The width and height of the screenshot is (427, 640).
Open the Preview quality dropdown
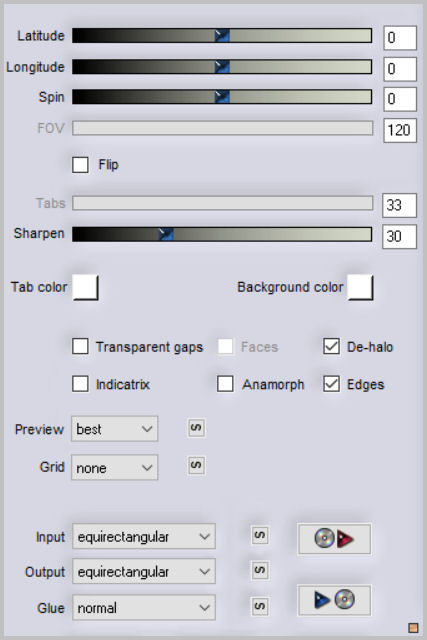(114, 429)
